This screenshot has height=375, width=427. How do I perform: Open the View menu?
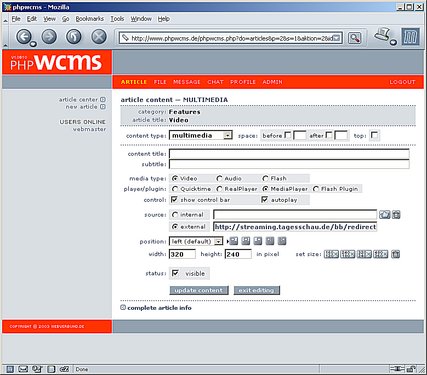(49, 19)
